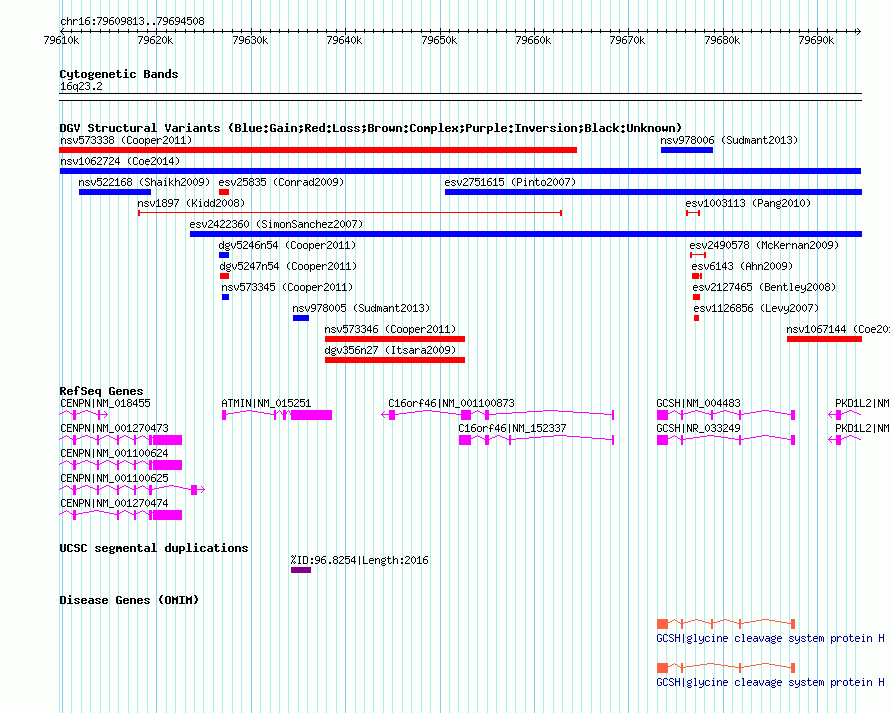Image resolution: width=890 pixels, height=713 pixels.
Task: Click the nsv522168 (Shaikh2009) label
Action: click(x=144, y=182)
